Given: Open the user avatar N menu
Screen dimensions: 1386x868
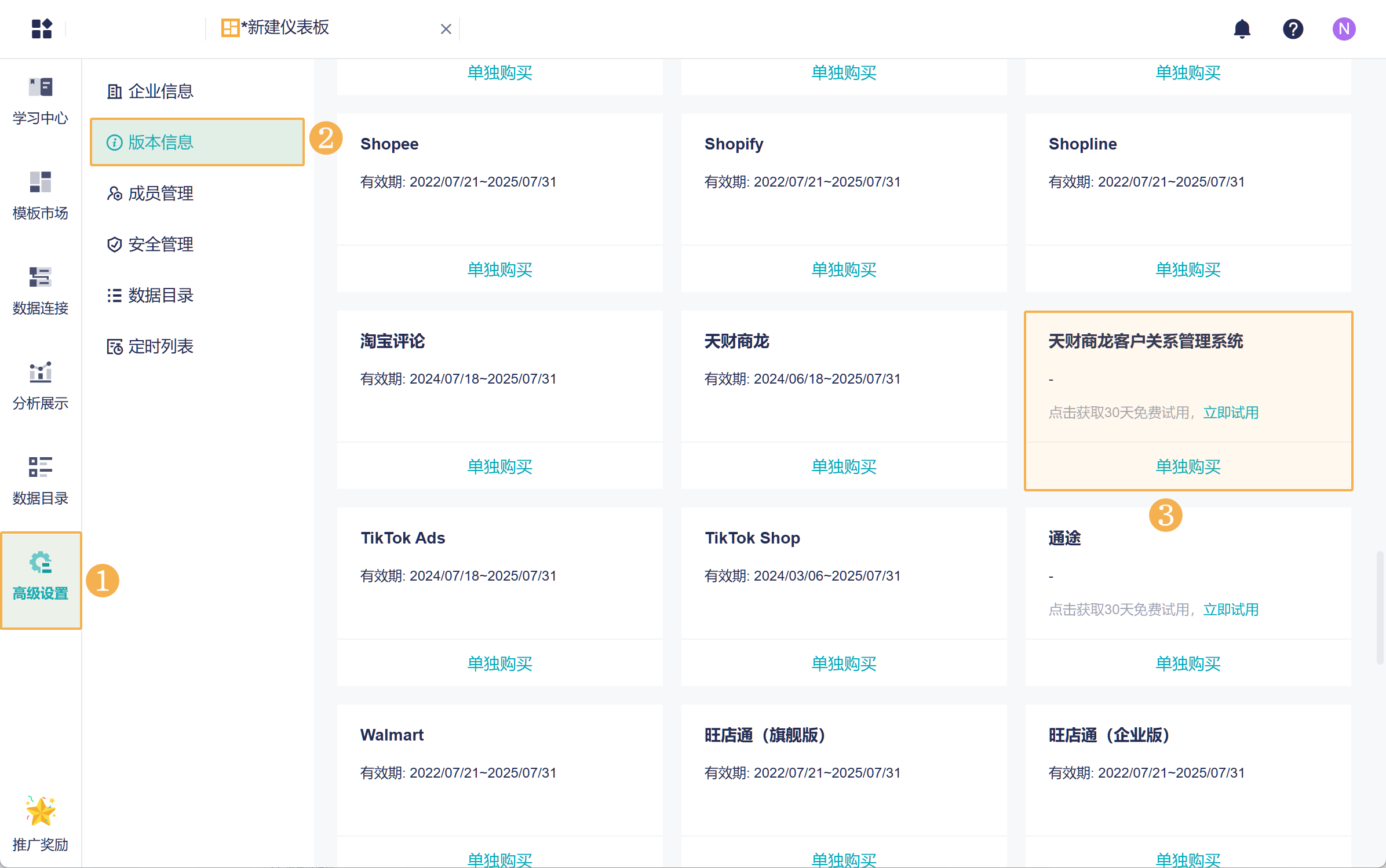Looking at the screenshot, I should [x=1343, y=28].
